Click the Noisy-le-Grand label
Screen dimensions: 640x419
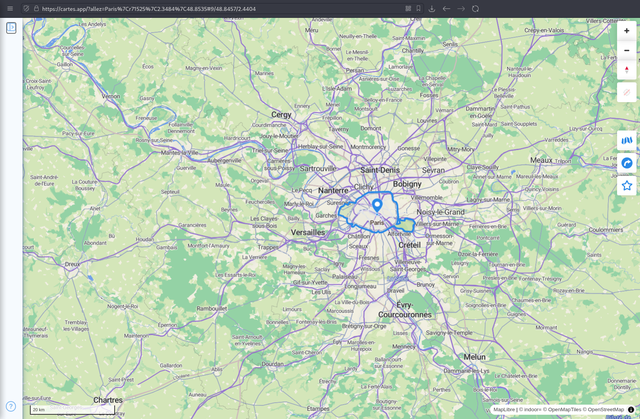[440, 212]
